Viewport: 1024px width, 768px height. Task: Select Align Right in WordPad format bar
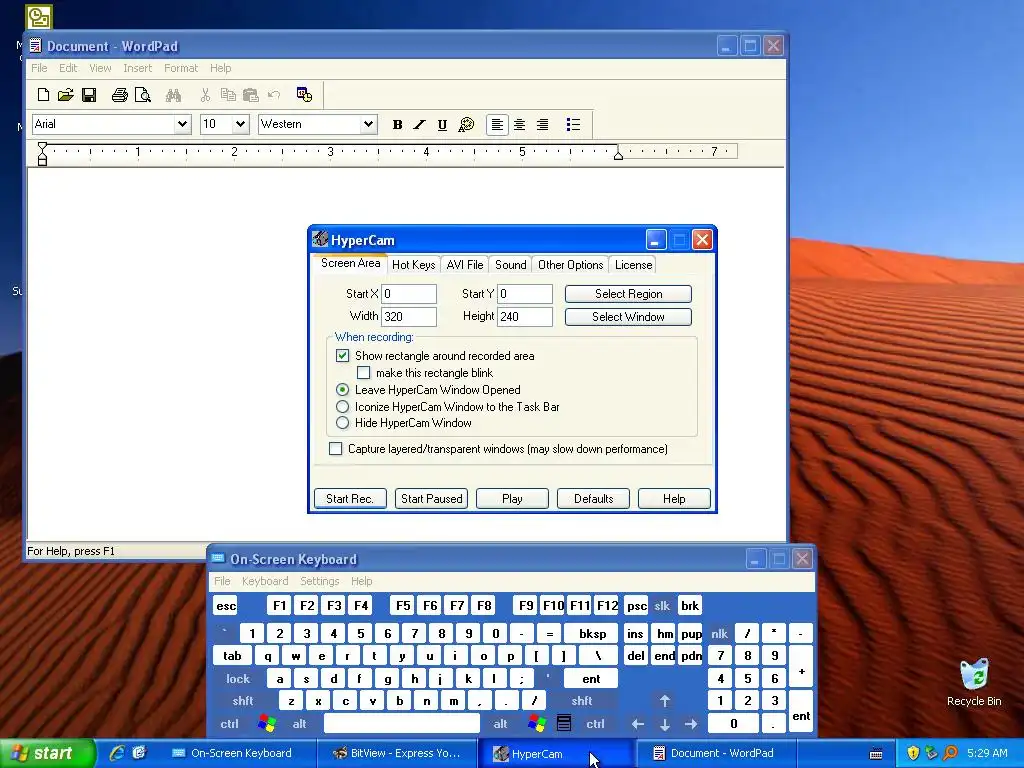(x=542, y=125)
